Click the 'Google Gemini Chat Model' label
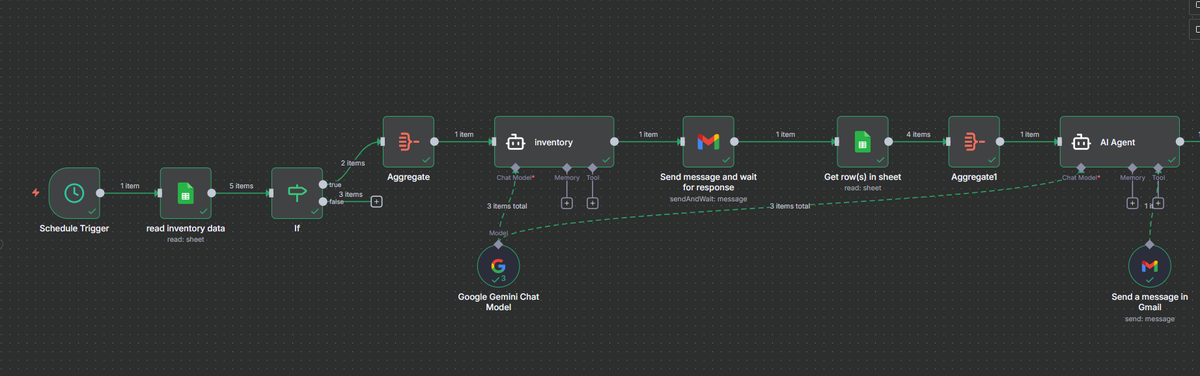This screenshot has height=376, width=1200. point(498,302)
